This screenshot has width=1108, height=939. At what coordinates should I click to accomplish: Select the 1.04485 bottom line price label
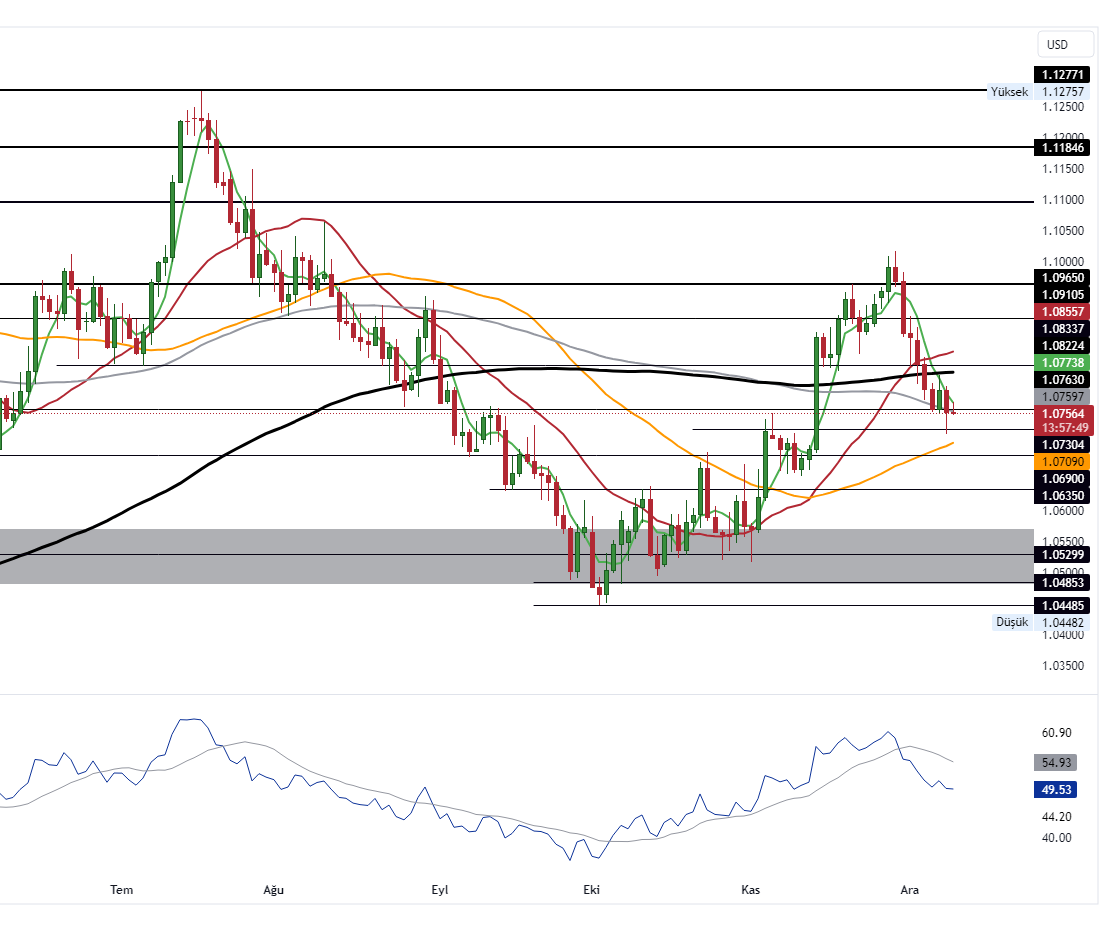(1064, 605)
